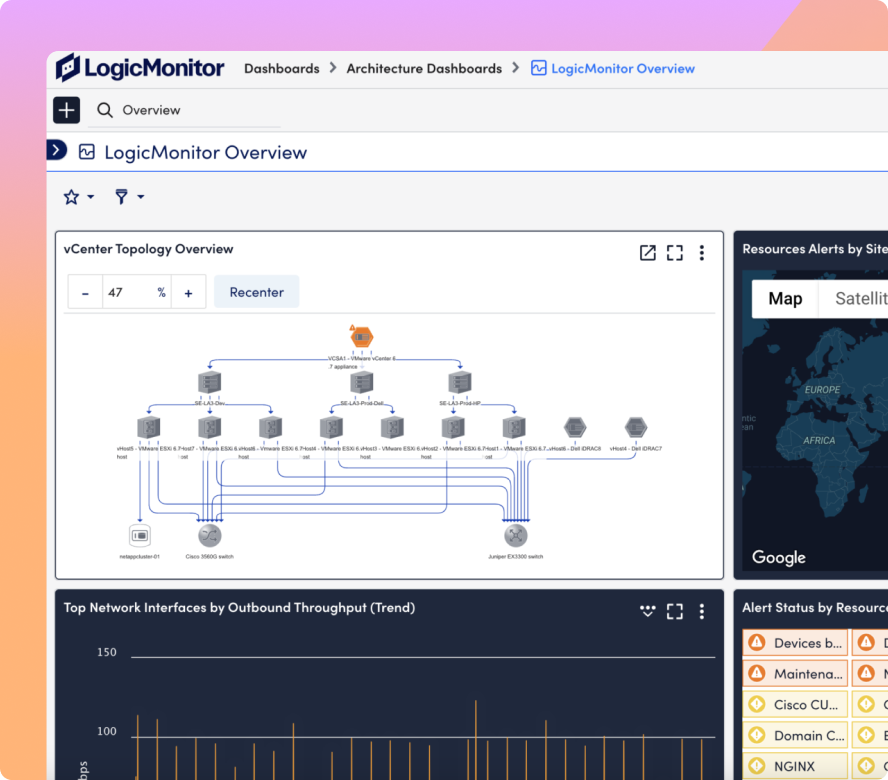Click the LogicMonitor logo

click(140, 68)
